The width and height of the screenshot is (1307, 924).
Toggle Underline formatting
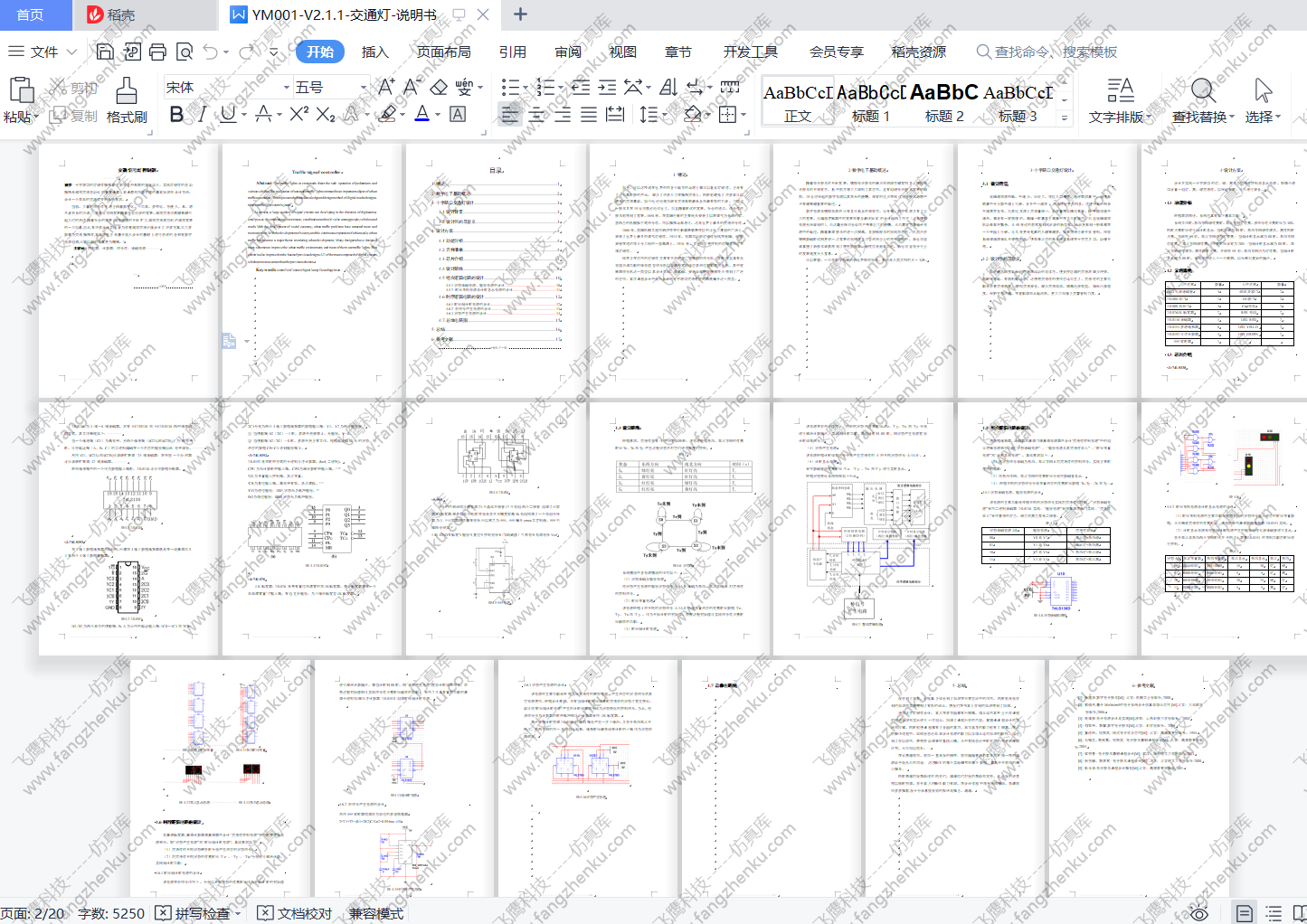tap(228, 114)
